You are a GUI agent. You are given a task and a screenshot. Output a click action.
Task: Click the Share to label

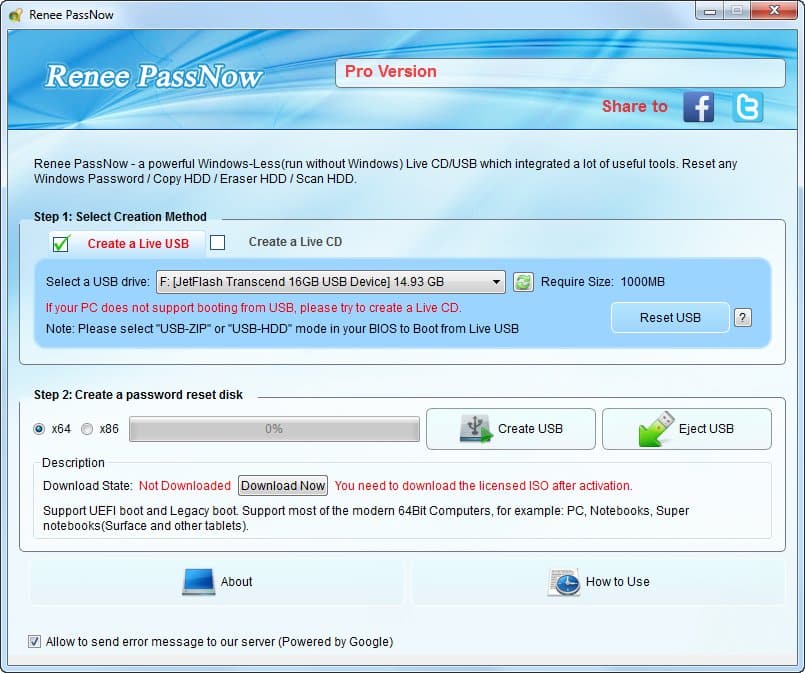[x=635, y=106]
